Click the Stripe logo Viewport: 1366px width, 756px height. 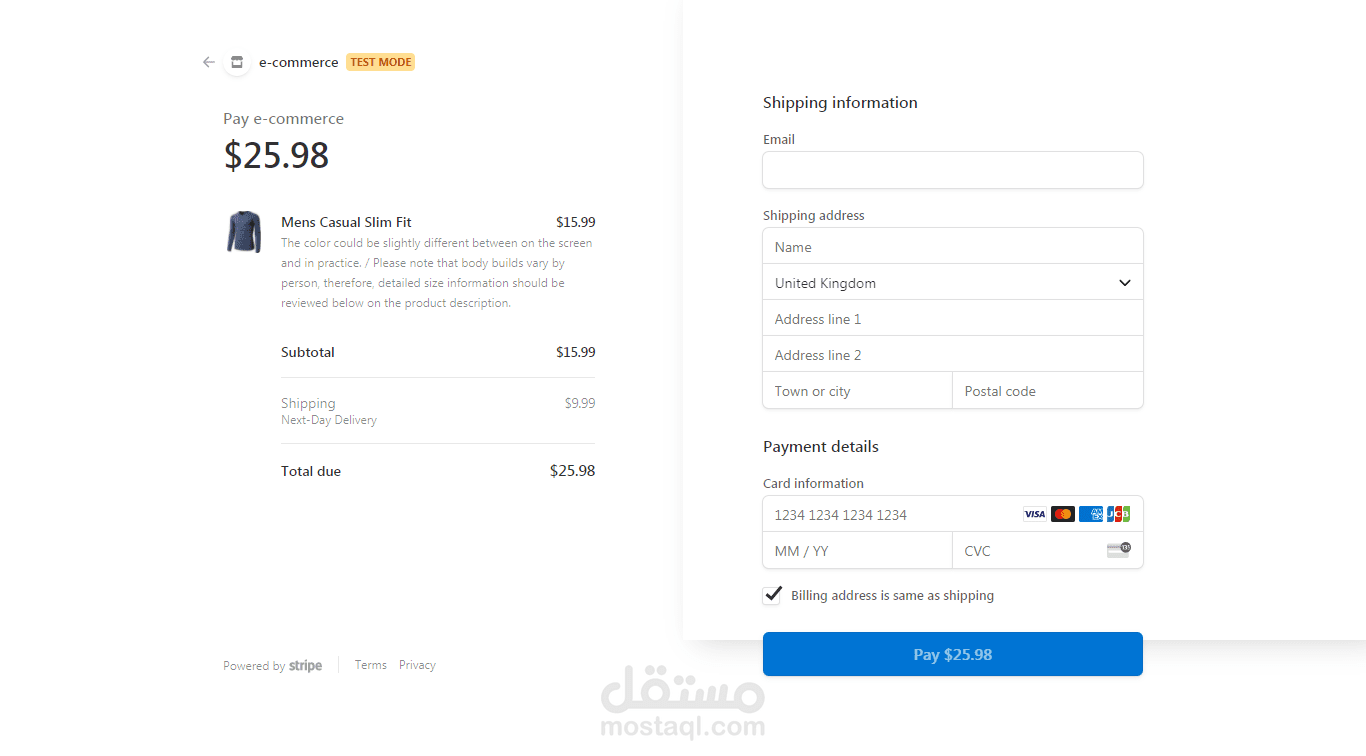coord(305,666)
